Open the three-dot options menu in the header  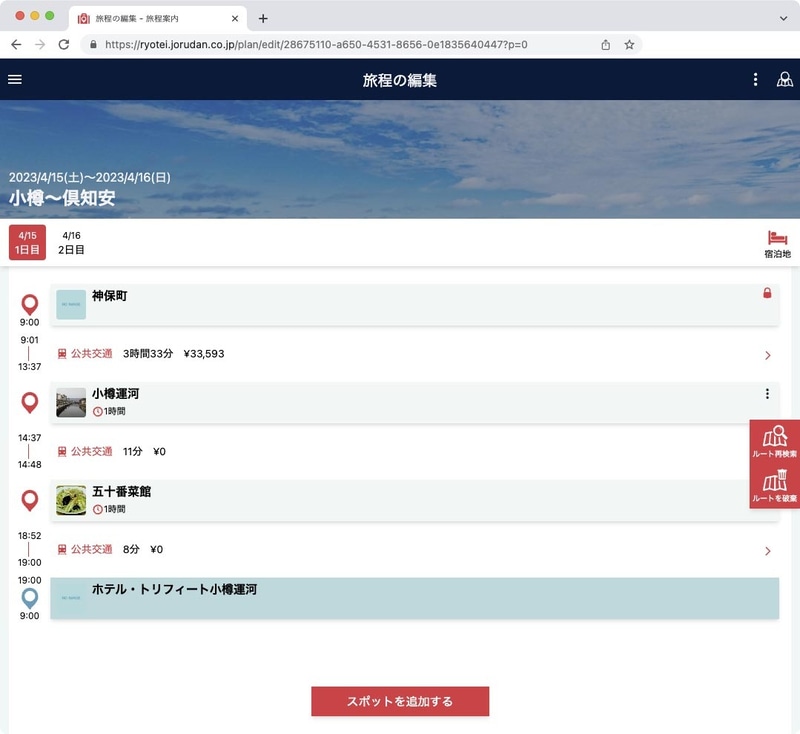click(755, 80)
